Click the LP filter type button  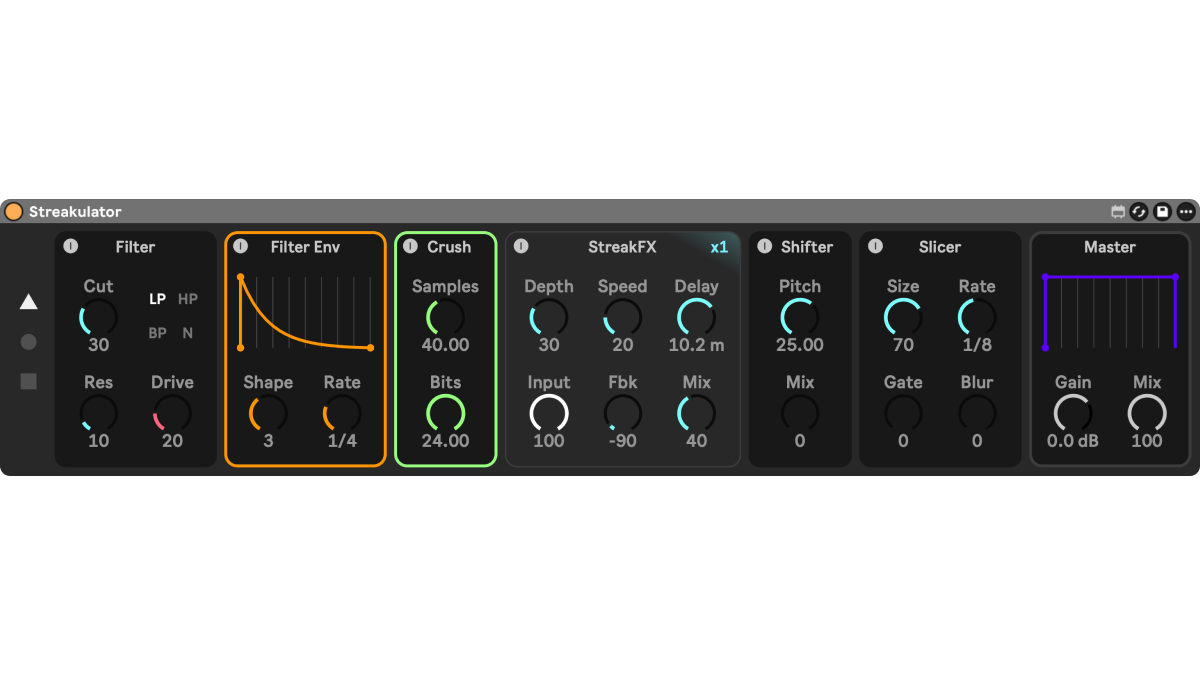pyautogui.click(x=157, y=299)
